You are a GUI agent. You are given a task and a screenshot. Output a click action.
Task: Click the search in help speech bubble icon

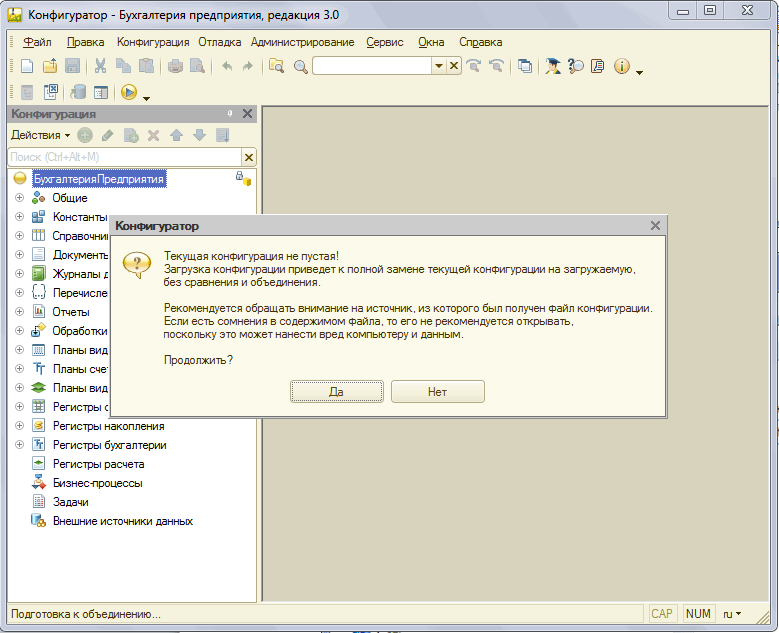point(575,66)
